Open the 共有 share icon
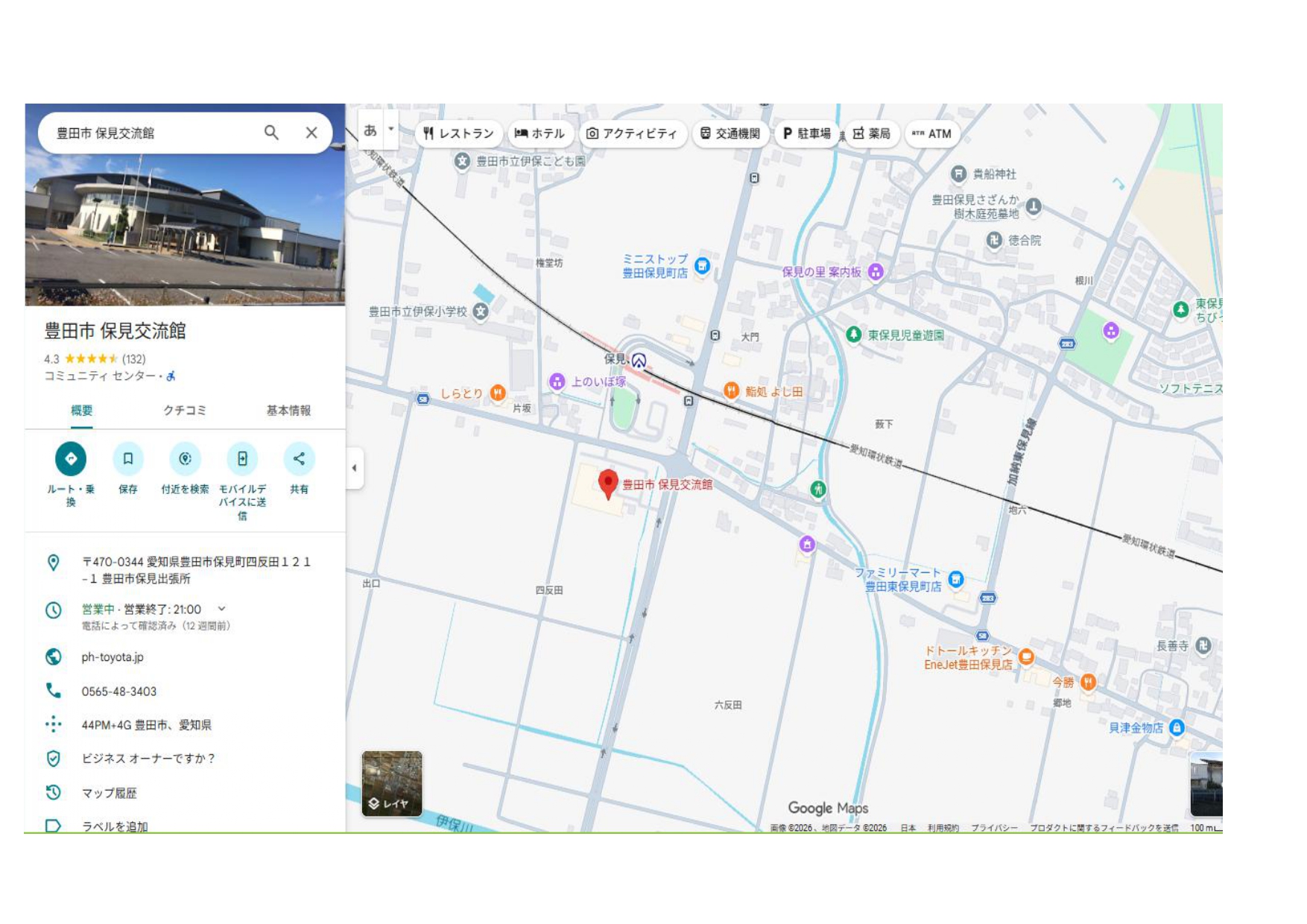 click(x=300, y=460)
